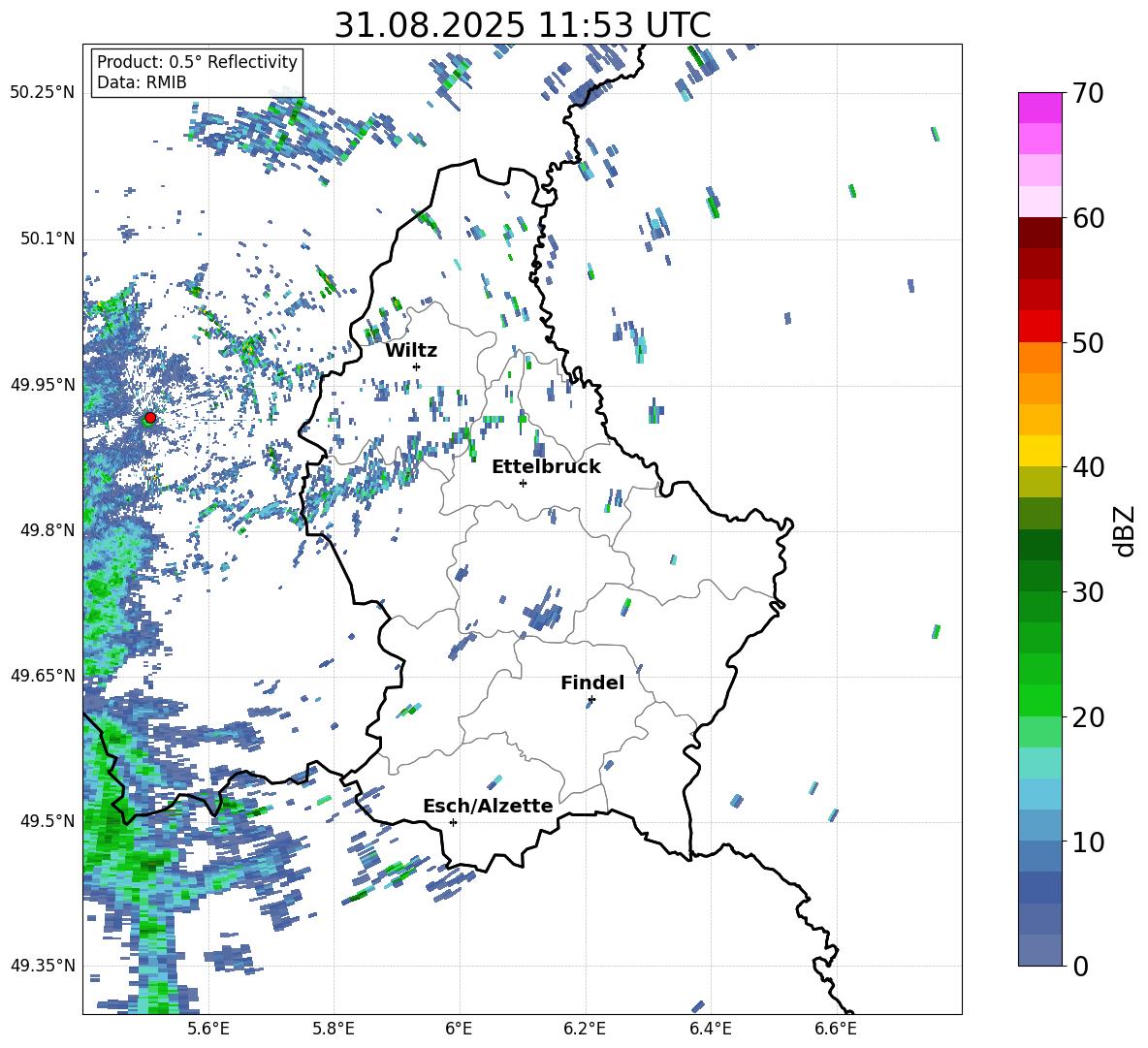
Task: Click the Esch/Alzette city label
Action: pos(488,806)
